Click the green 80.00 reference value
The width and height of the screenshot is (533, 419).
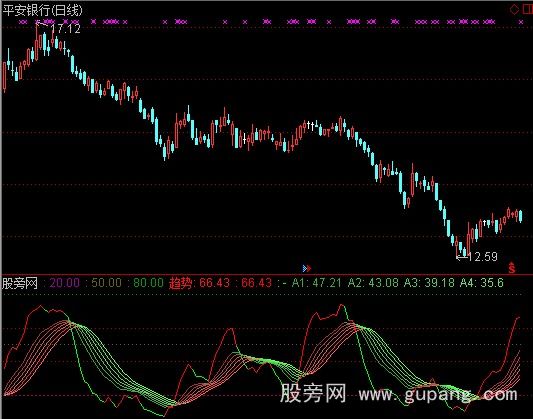point(148,283)
